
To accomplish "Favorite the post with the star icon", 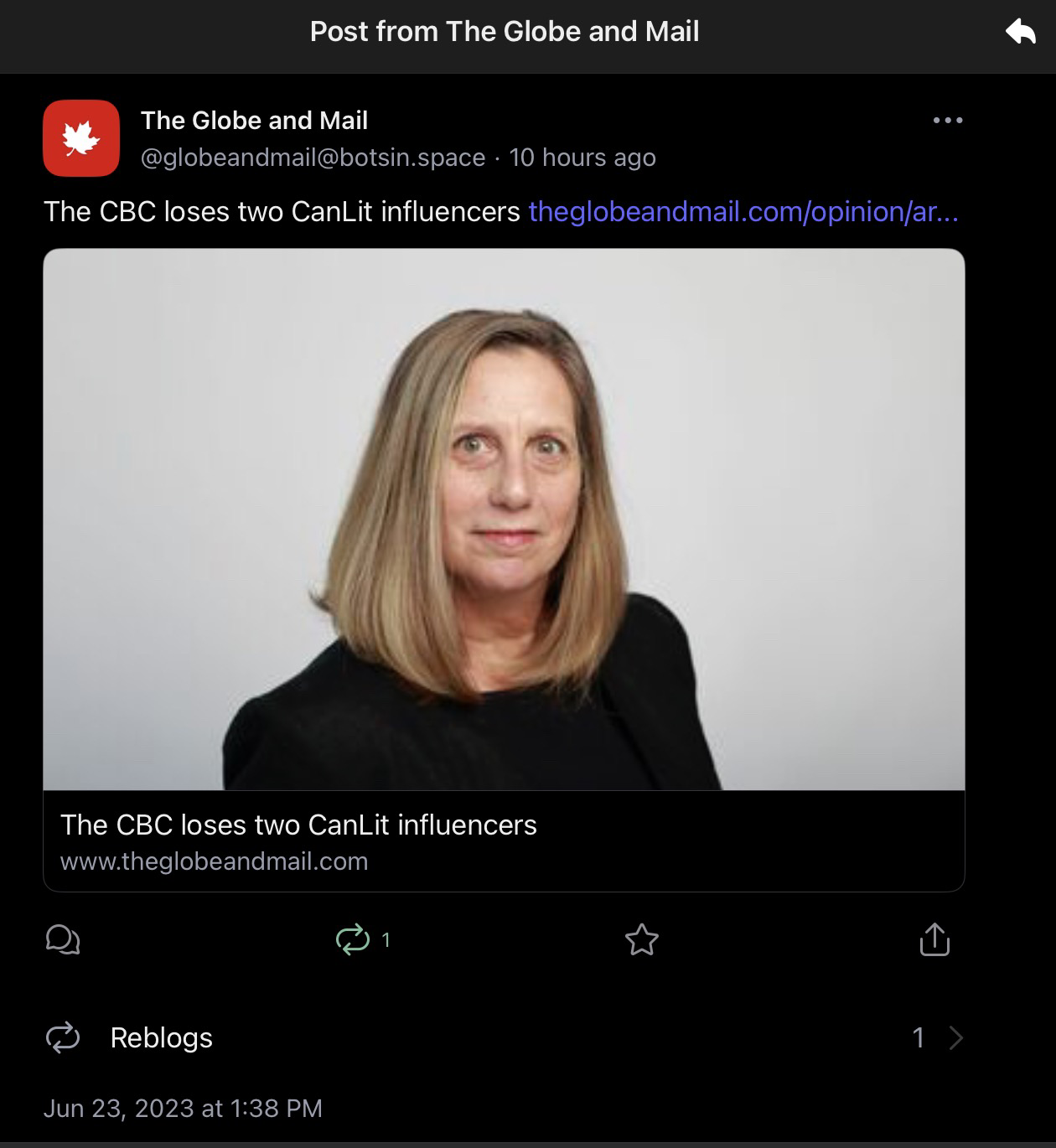I will pyautogui.click(x=642, y=939).
